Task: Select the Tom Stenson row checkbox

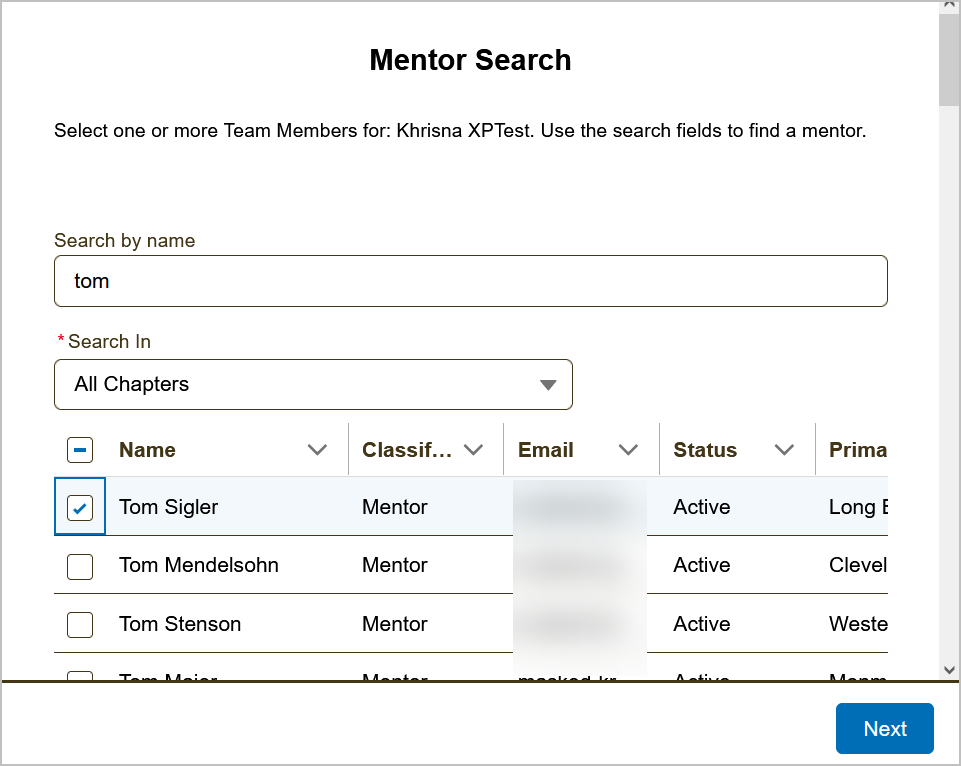Action: point(80,625)
